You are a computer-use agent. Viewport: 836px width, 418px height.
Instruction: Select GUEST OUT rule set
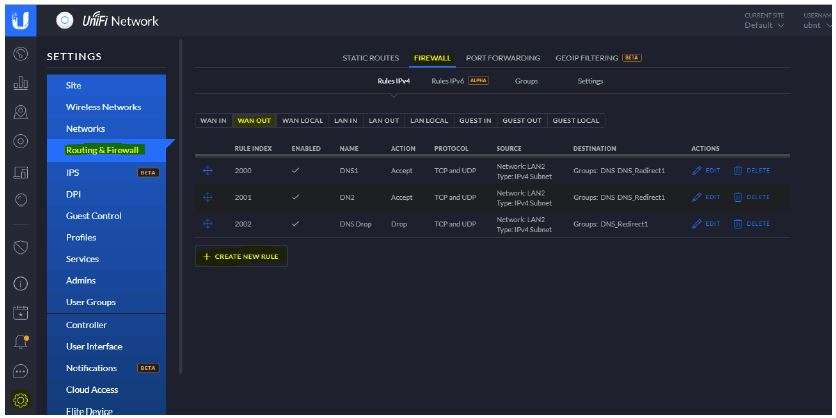522,121
